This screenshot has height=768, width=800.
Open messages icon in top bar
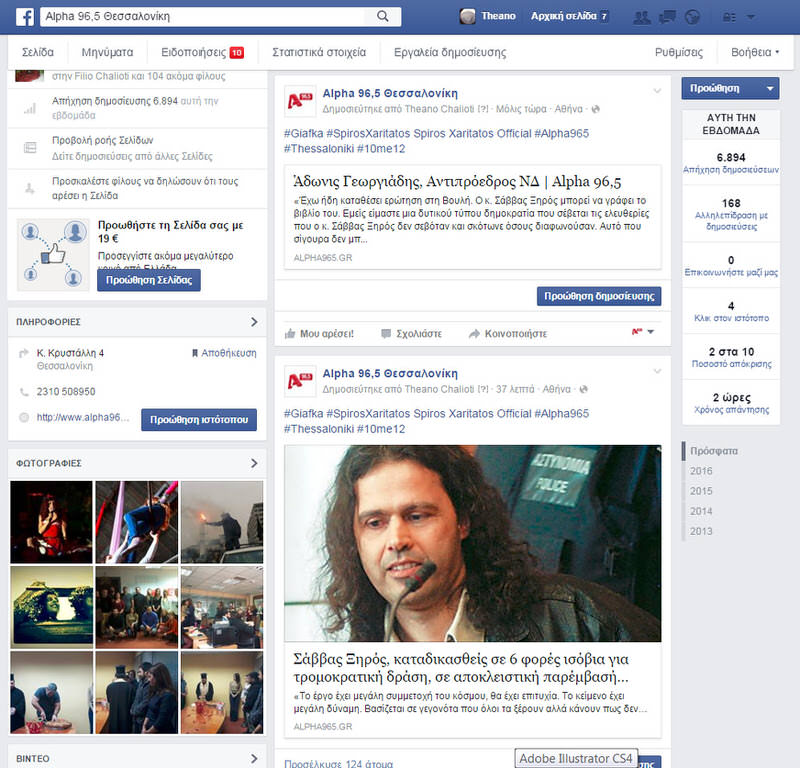(x=667, y=18)
